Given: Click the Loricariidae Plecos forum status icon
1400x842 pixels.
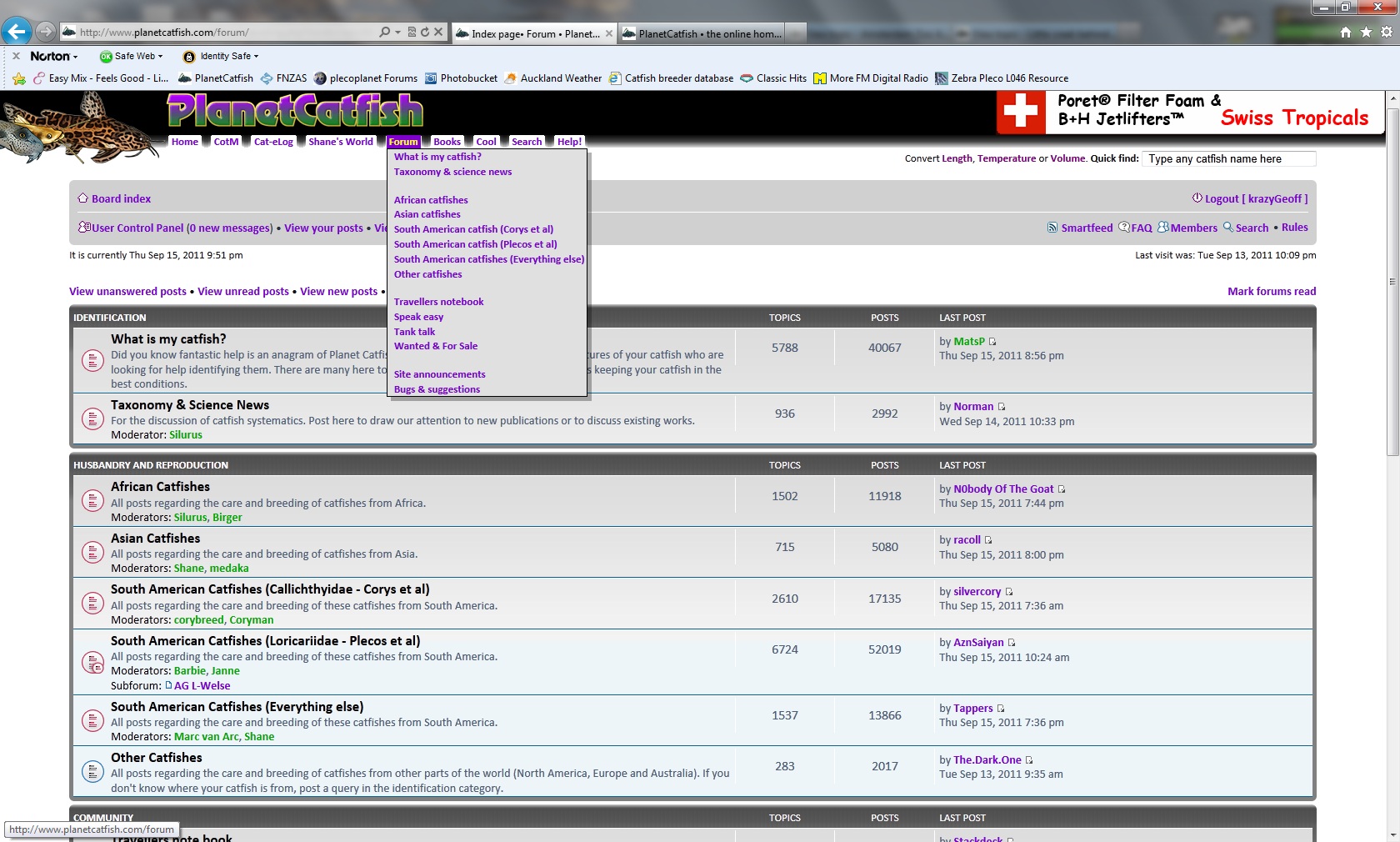Looking at the screenshot, I should (x=92, y=663).
